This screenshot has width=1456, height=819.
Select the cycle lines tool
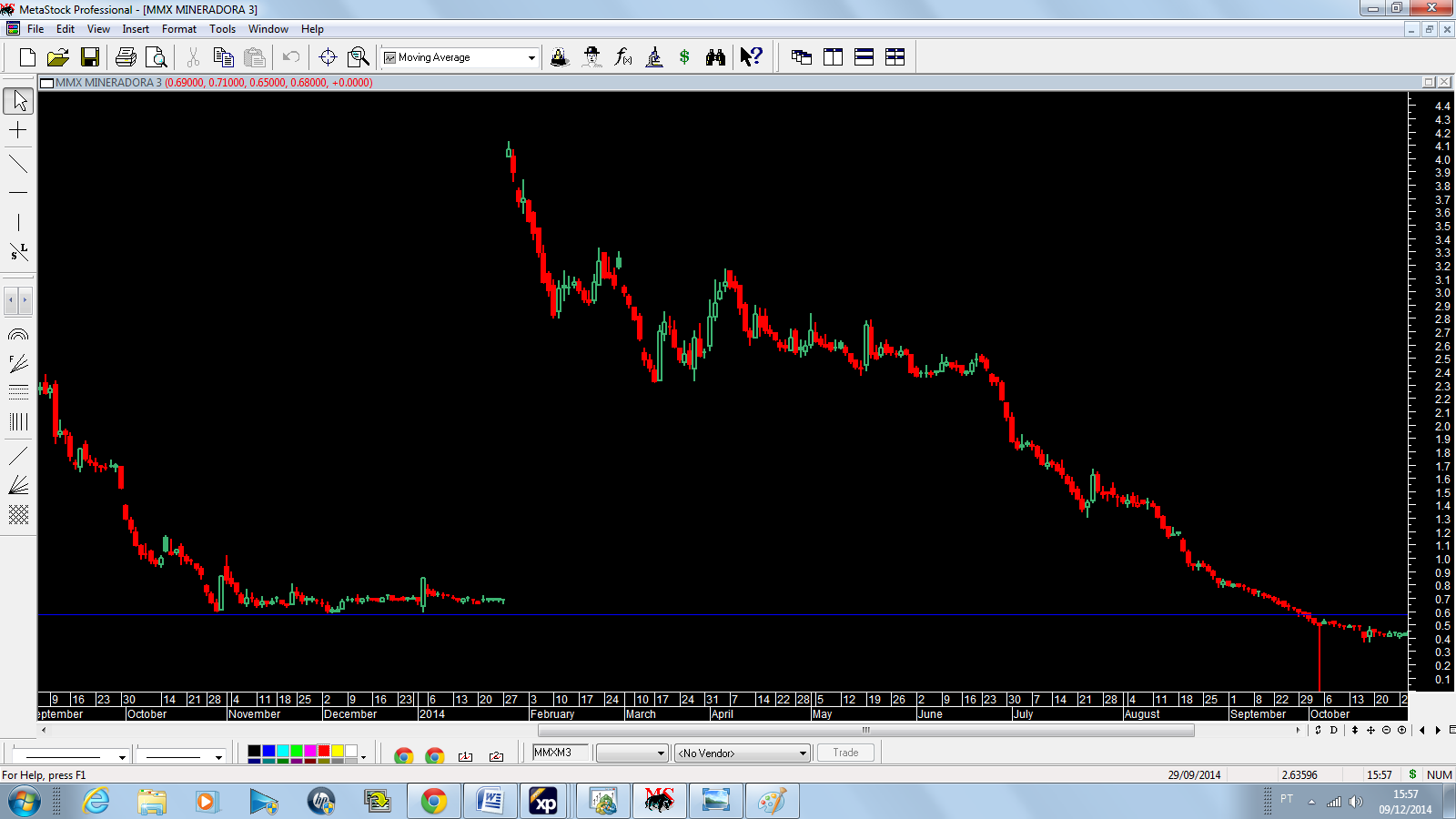[x=18, y=421]
